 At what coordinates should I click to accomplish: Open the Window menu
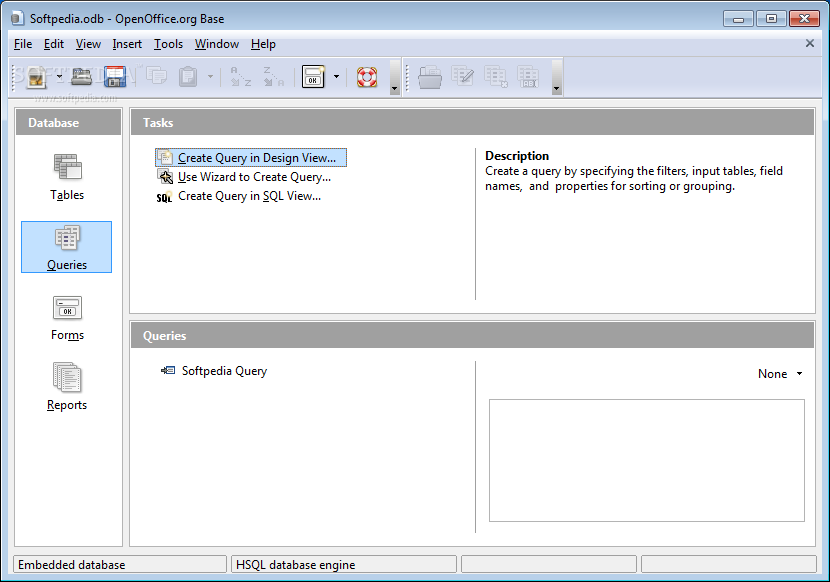pyautogui.click(x=217, y=44)
